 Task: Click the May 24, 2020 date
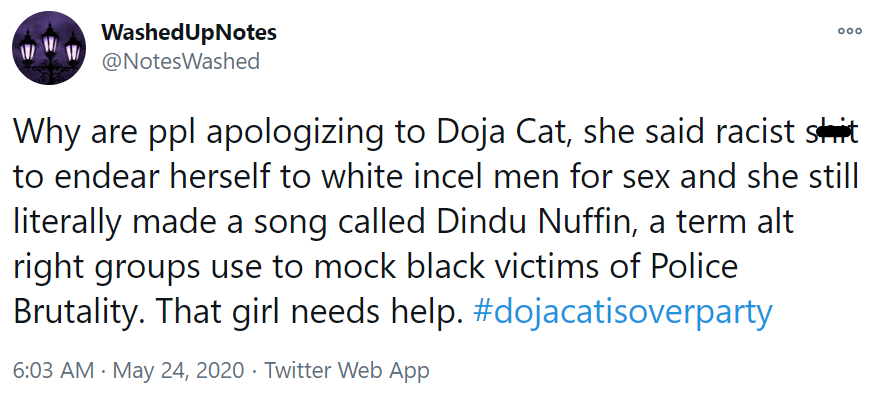pyautogui.click(x=178, y=371)
